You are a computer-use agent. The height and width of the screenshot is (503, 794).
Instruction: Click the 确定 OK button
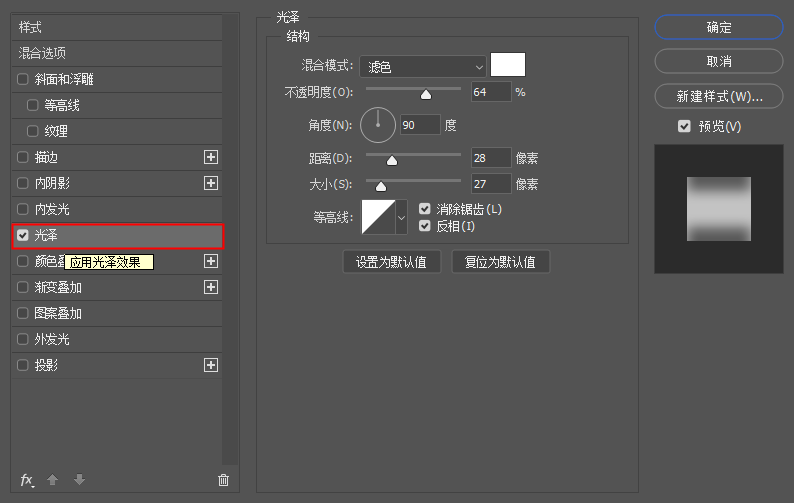(x=719, y=27)
